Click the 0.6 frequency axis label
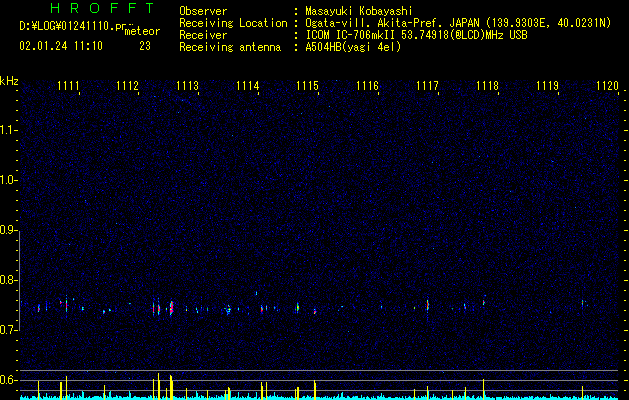The height and width of the screenshot is (400, 629). coord(8,380)
